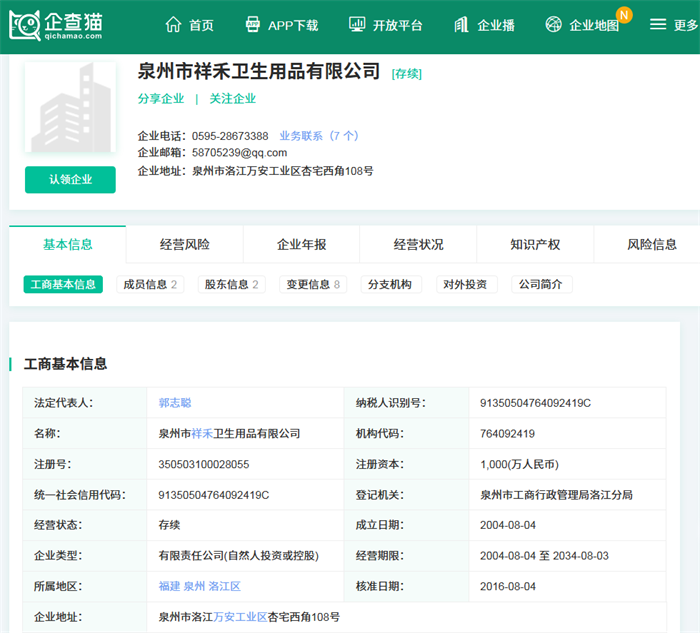Viewport: 700px width, 633px height.
Task: Select the 股东信息 sub-tab
Action: pyautogui.click(x=232, y=285)
